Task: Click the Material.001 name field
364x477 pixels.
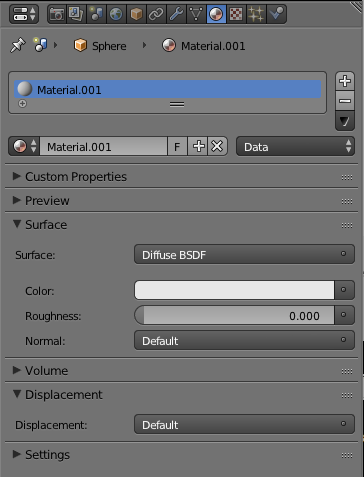Action: click(x=103, y=146)
